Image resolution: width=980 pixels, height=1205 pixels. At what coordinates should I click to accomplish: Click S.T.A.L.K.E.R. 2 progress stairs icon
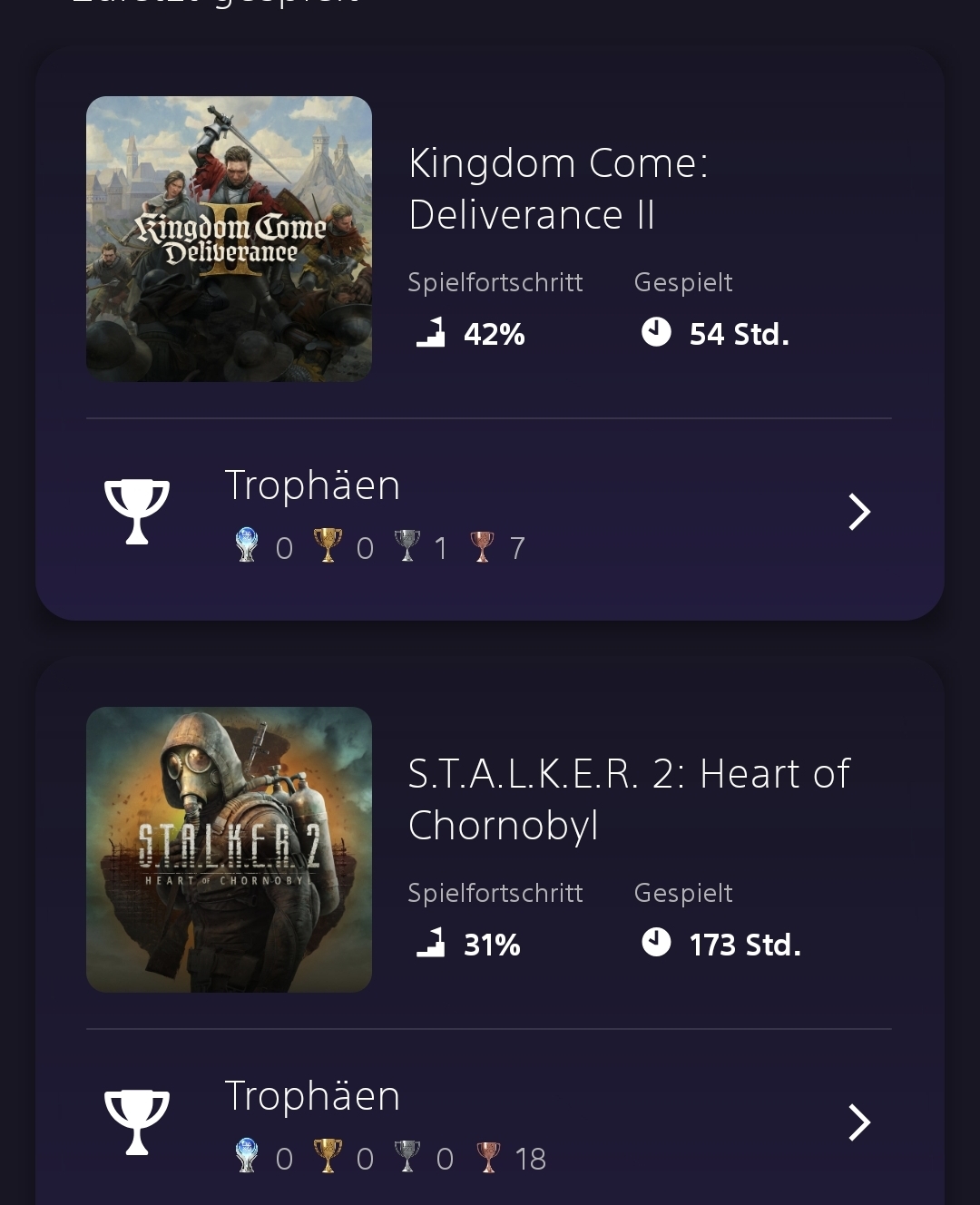(431, 943)
